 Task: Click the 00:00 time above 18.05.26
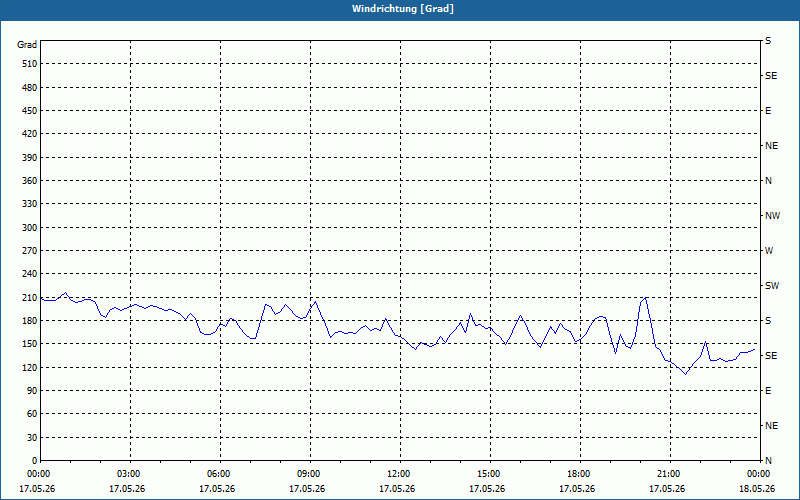point(760,474)
